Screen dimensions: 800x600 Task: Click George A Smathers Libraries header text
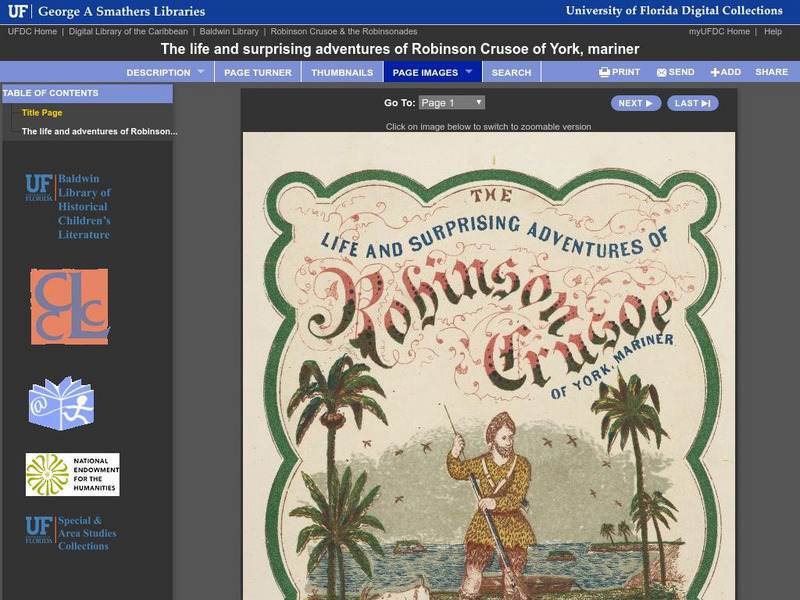(121, 11)
